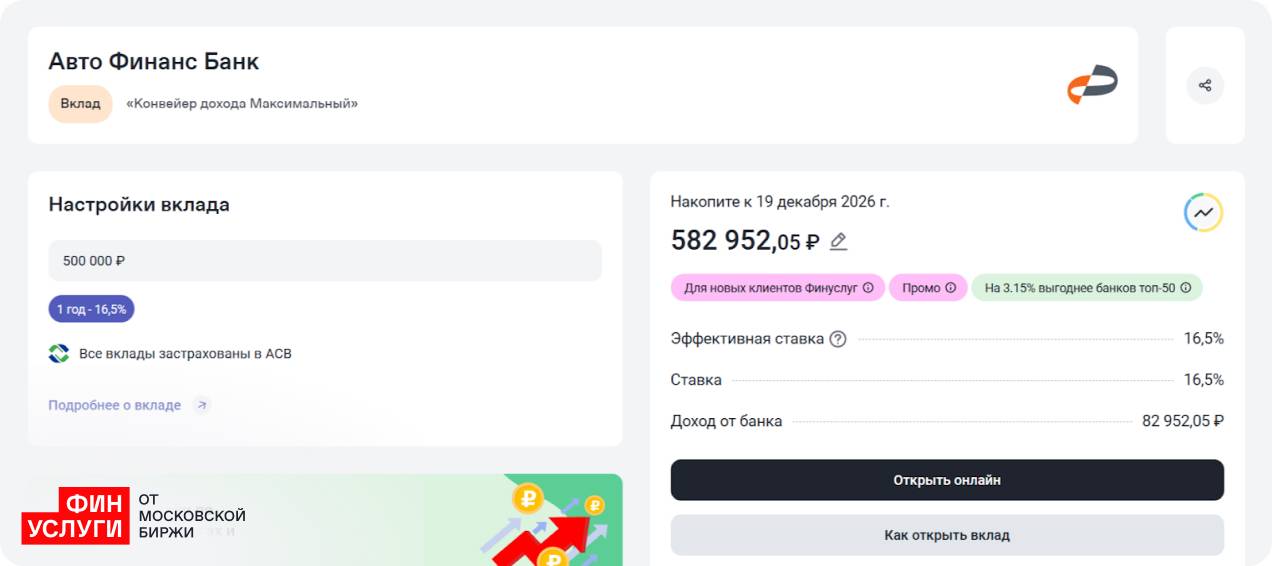The image size is (1272, 566).
Task: Click the deposit amount field showing 500 000 ₽
Action: point(325,261)
